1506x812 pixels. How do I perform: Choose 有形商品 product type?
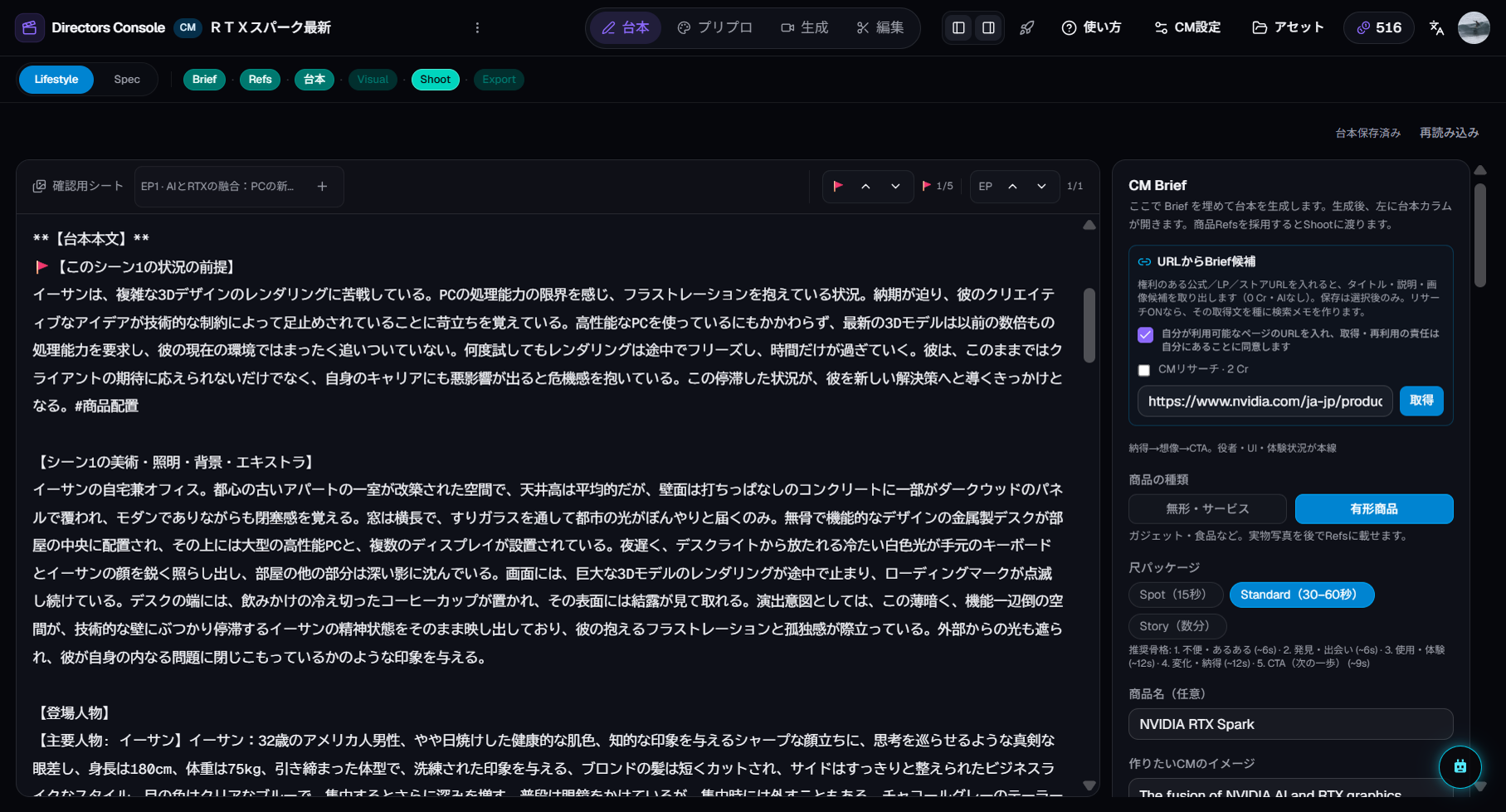coord(1374,508)
